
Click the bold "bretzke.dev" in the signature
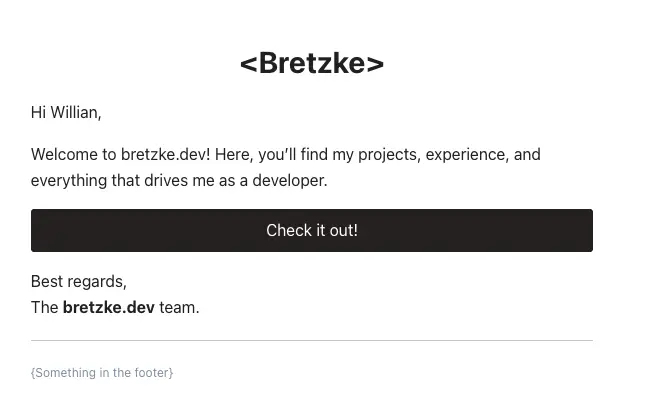(109, 307)
